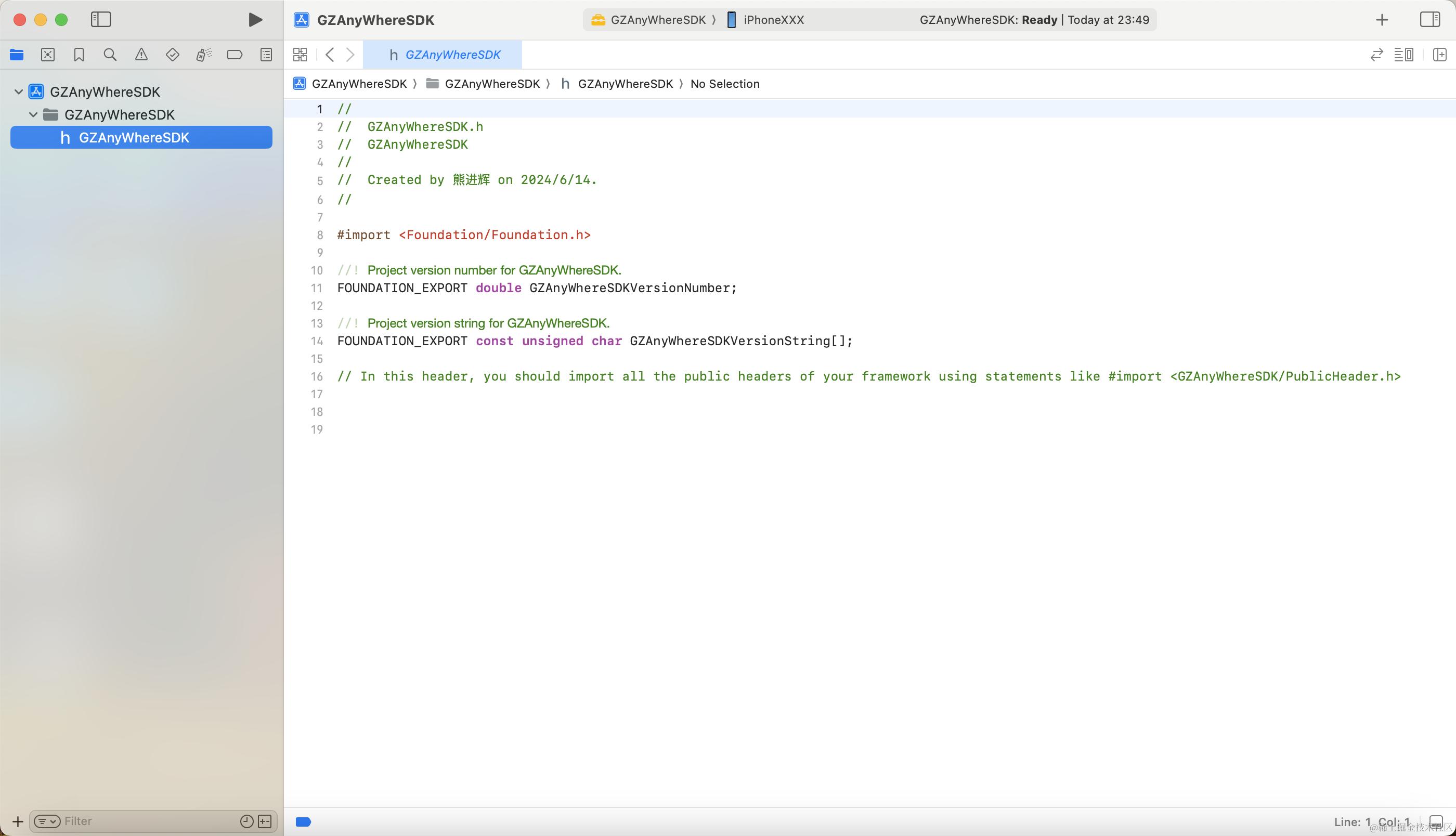Screen dimensions: 1456x836
Task: Collapse the GZAnyWhereSDK folder group
Action: 33,115
